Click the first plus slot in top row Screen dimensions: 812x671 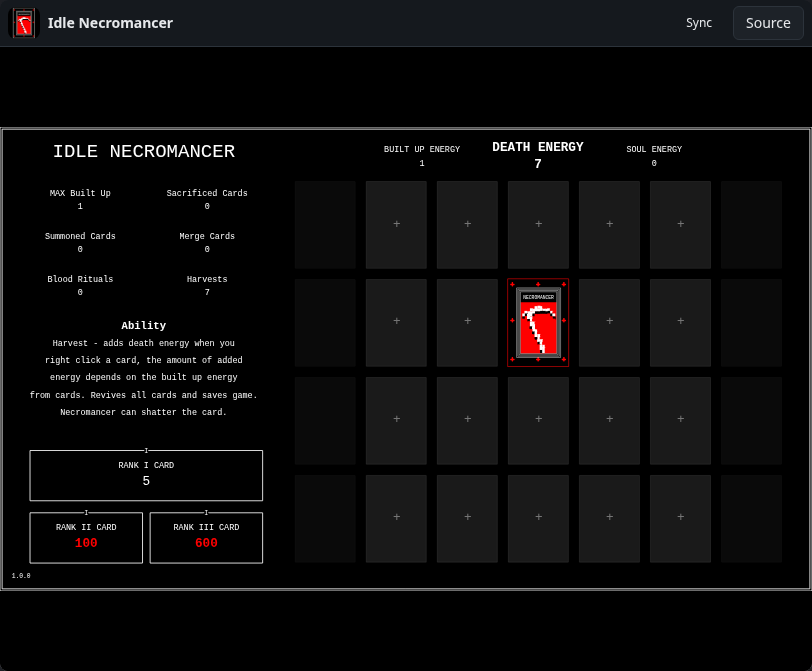coord(396,225)
